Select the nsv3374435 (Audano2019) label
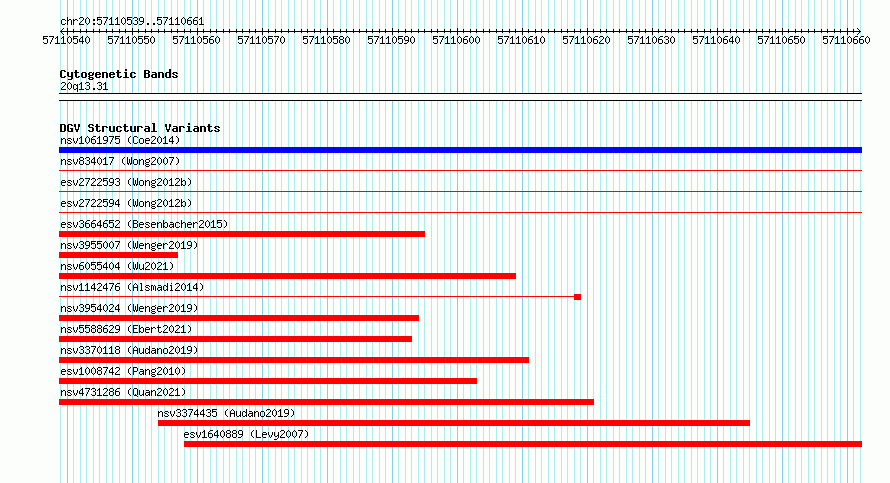Image resolution: width=890 pixels, height=483 pixels. coord(226,413)
